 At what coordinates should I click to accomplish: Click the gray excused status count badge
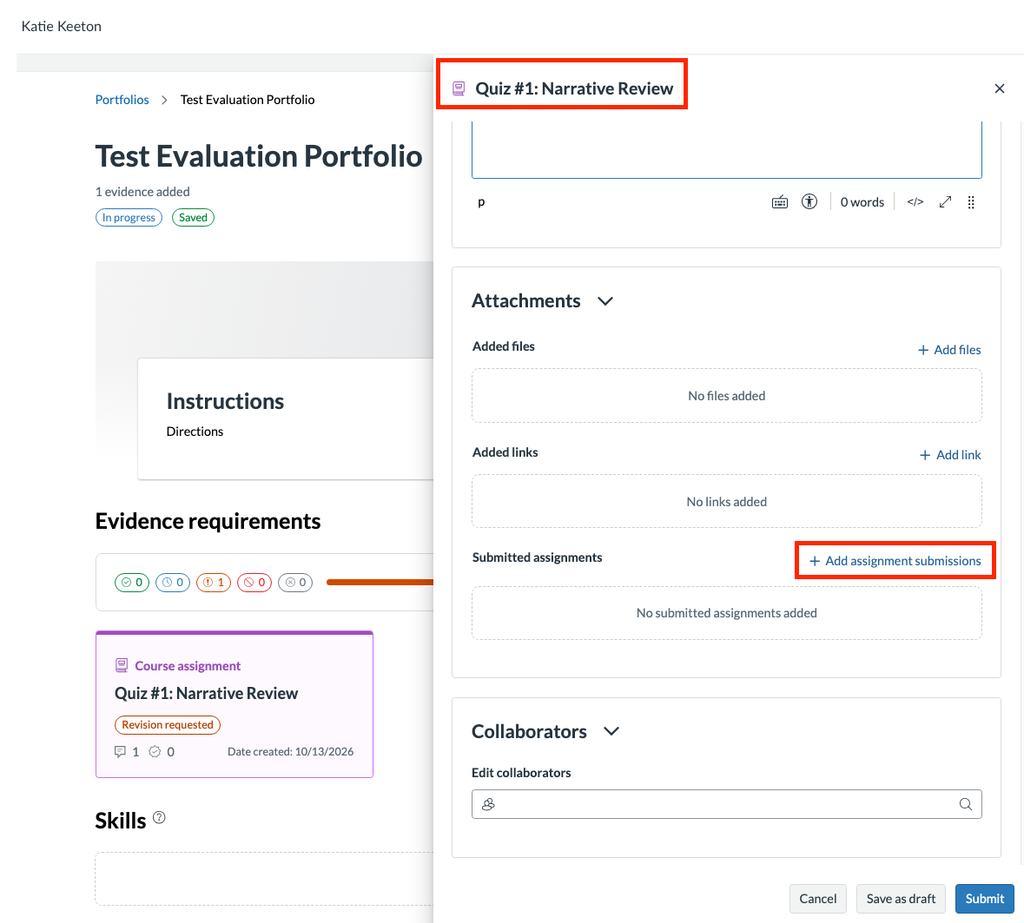[x=295, y=582]
